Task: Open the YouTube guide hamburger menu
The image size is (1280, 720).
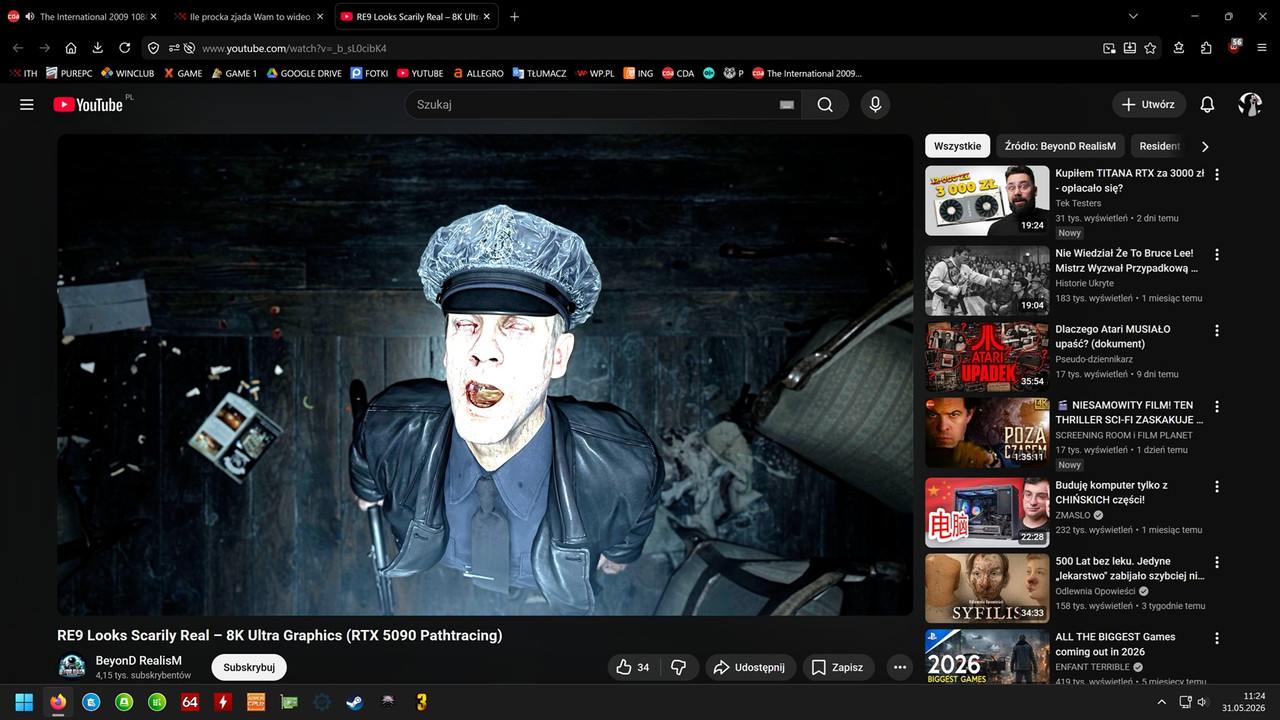Action: point(27,104)
